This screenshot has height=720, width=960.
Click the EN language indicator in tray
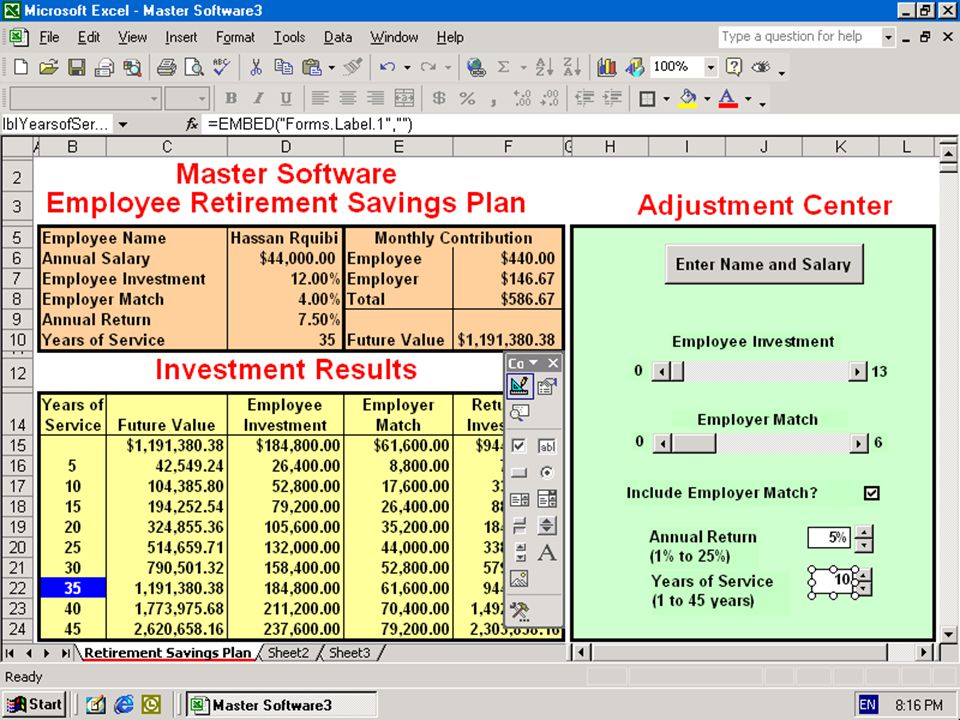tap(868, 705)
